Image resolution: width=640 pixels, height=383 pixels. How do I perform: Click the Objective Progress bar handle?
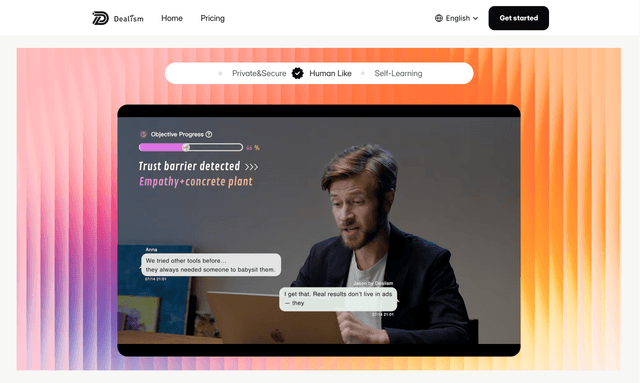pos(186,147)
